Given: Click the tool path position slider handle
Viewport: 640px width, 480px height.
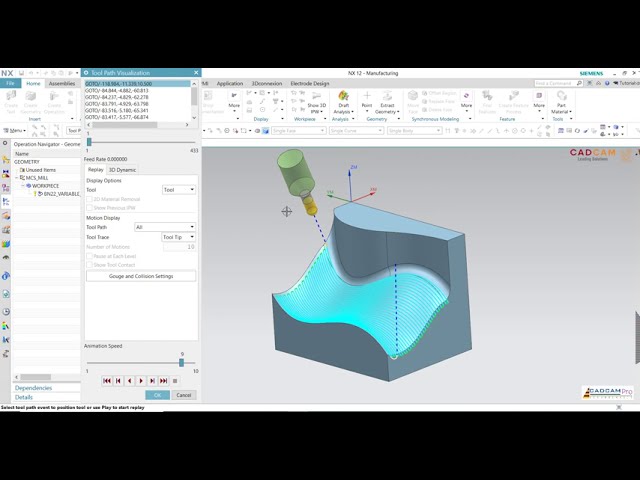Looking at the screenshot, I should tap(89, 142).
